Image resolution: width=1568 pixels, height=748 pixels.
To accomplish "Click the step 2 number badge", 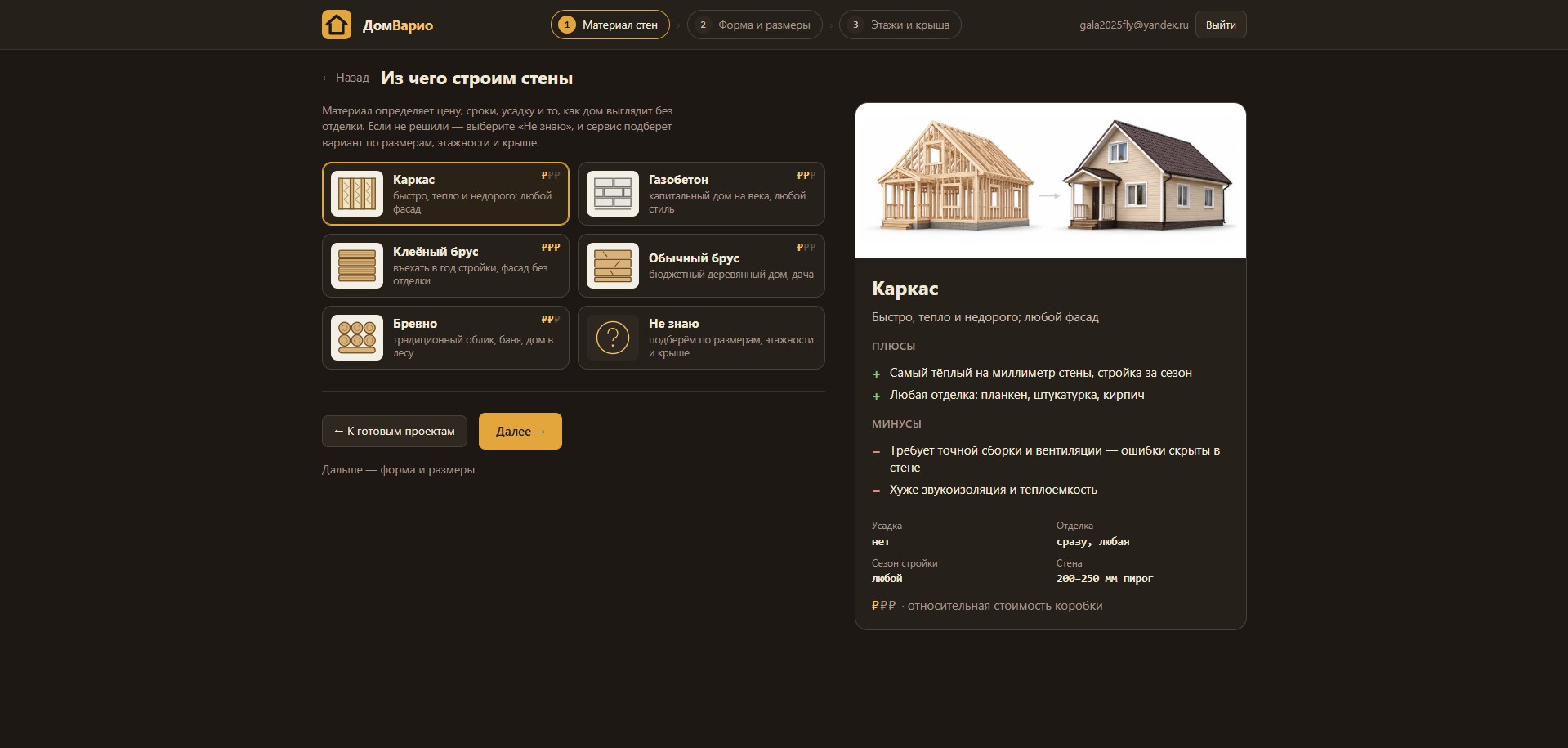I will [x=703, y=25].
